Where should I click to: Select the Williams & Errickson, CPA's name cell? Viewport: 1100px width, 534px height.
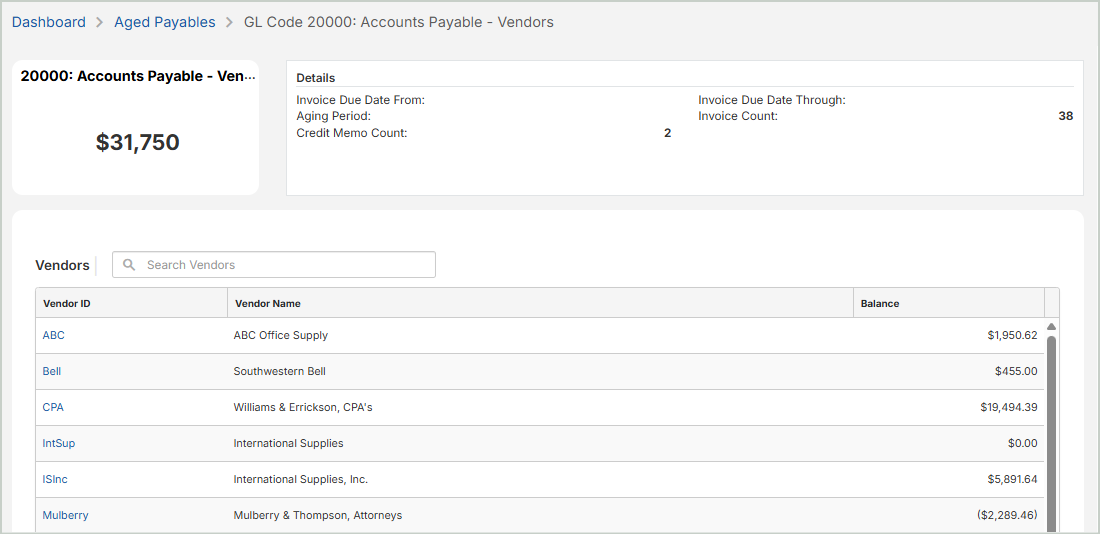[303, 407]
